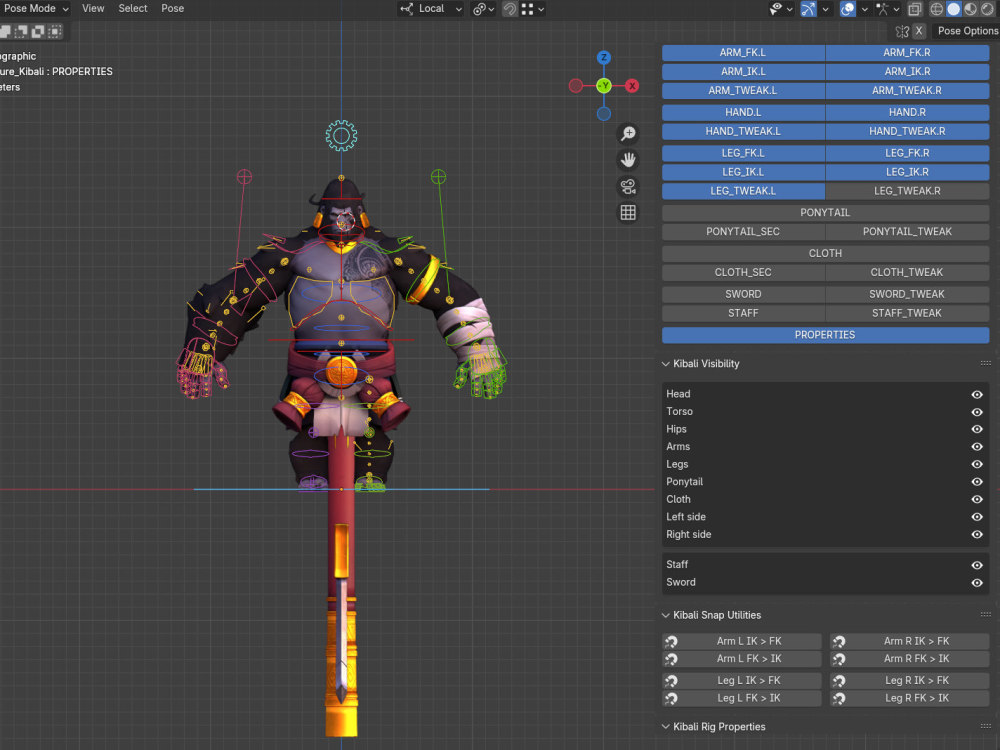Image resolution: width=1000 pixels, height=750 pixels.
Task: Open the Local transform orientation dropdown
Action: click(430, 9)
